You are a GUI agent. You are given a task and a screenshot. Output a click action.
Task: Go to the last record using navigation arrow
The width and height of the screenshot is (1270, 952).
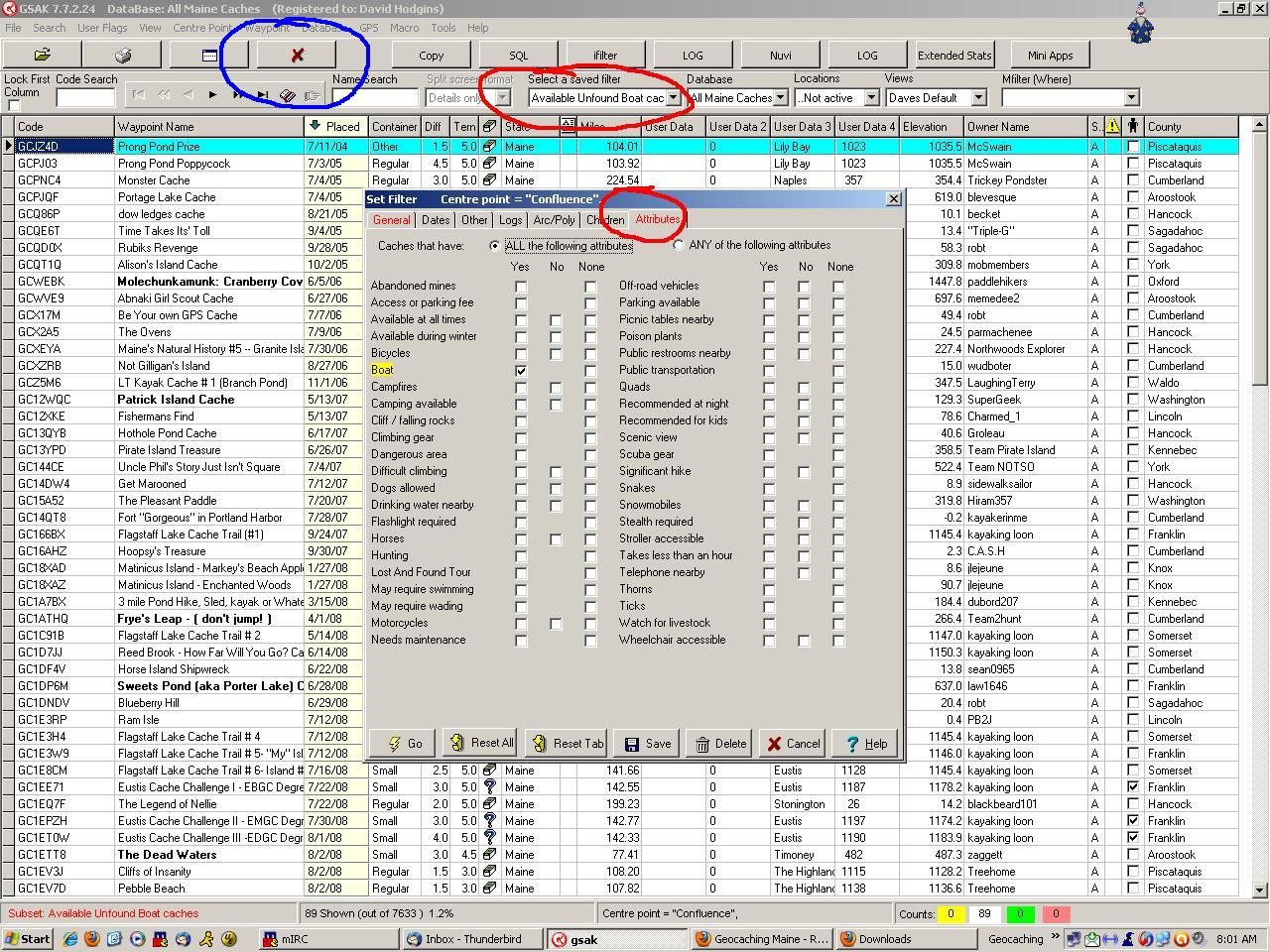[x=262, y=95]
